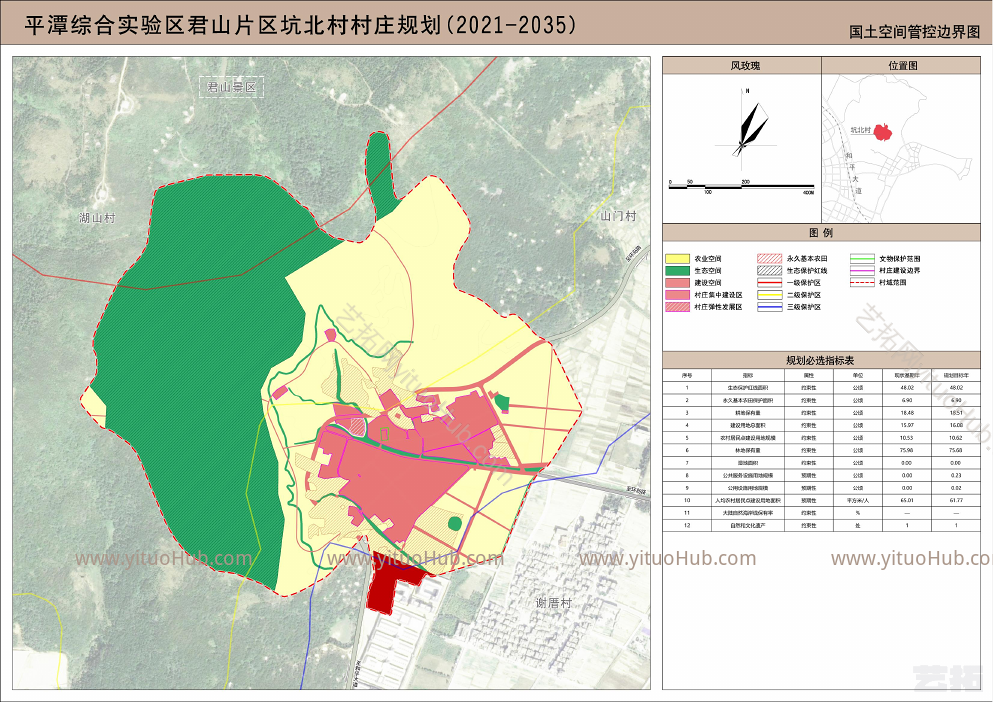Screen dimensions: 993x702
Task: Click the 图例 legend header
Action: tap(821, 233)
